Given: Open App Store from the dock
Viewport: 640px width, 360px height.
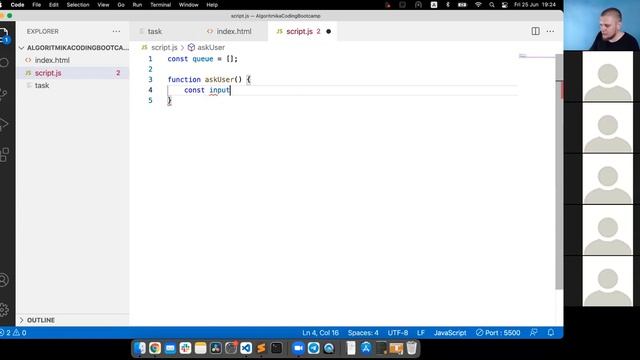Looking at the screenshot, I should coord(366,348).
